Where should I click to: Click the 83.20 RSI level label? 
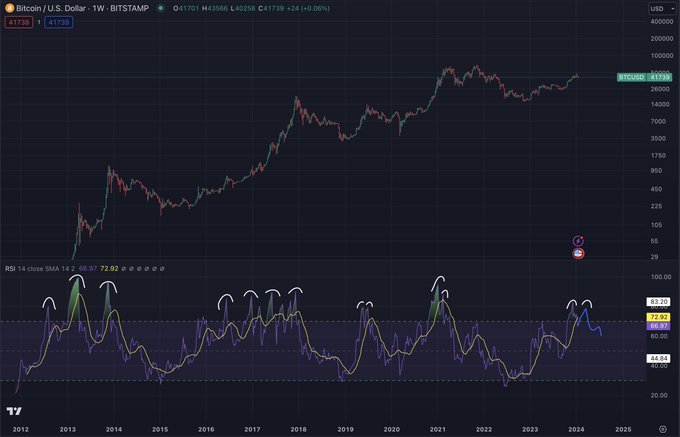(x=655, y=300)
